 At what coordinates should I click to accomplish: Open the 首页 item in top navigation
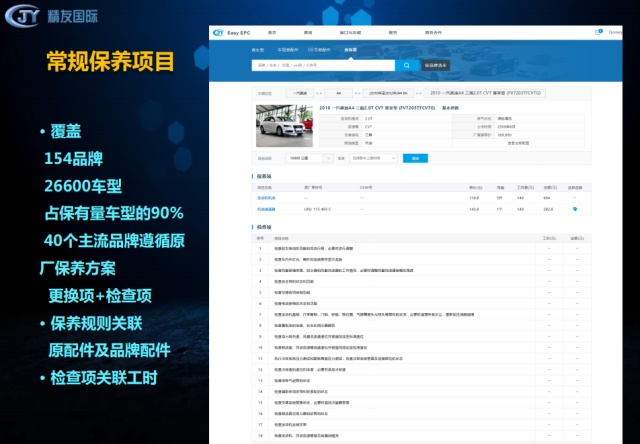tap(272, 32)
